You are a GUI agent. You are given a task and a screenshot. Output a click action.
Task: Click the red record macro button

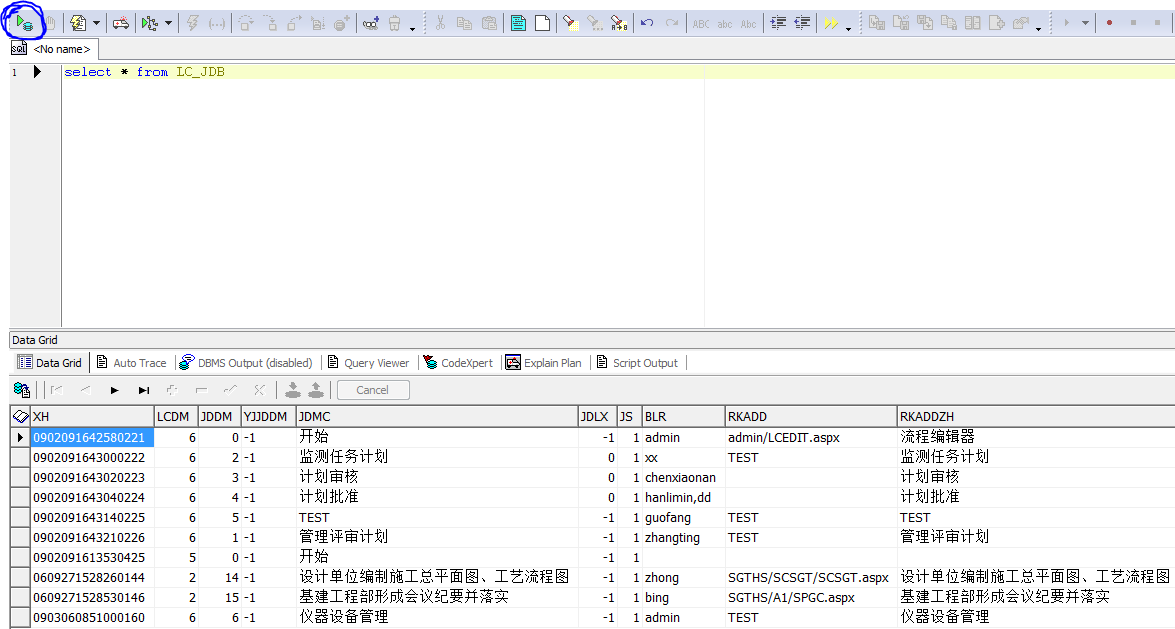pos(1110,23)
